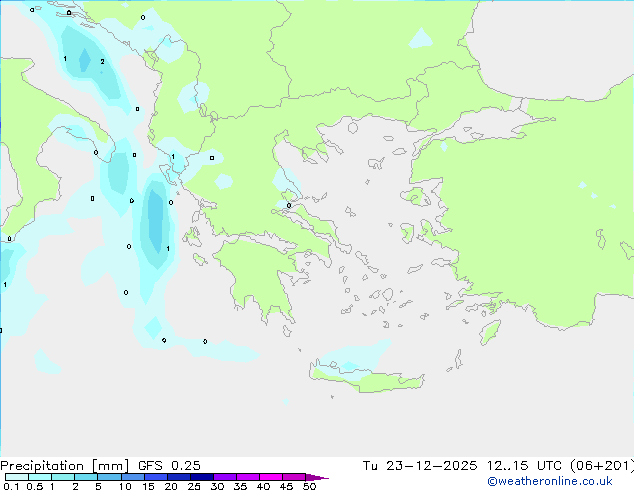Image resolution: width=634 pixels, height=490 pixels.
Task: Click the 'GFS 0.25' model label
Action: coord(169,466)
